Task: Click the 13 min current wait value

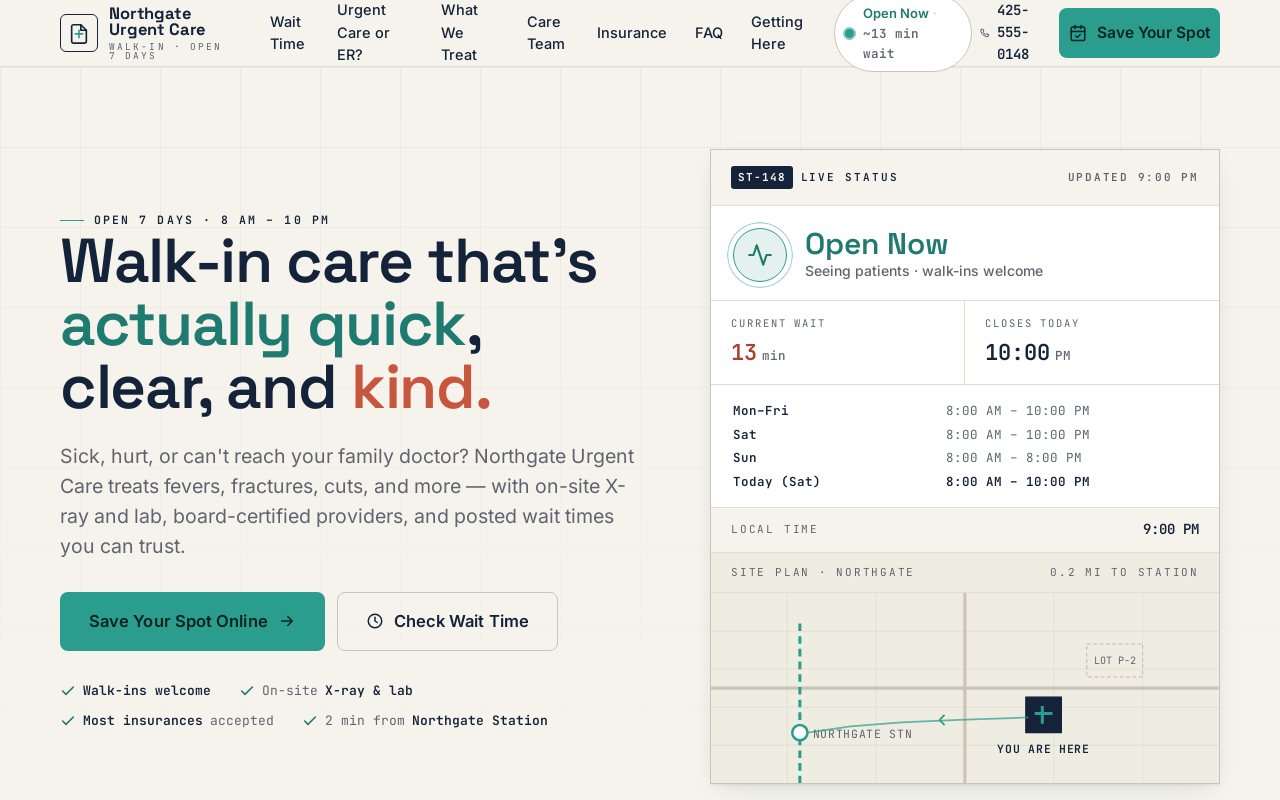Action: pyautogui.click(x=758, y=353)
